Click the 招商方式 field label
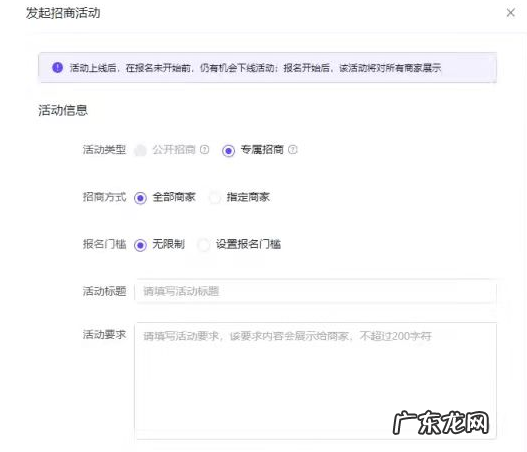Image resolution: width=527 pixels, height=452 pixels. click(105, 197)
